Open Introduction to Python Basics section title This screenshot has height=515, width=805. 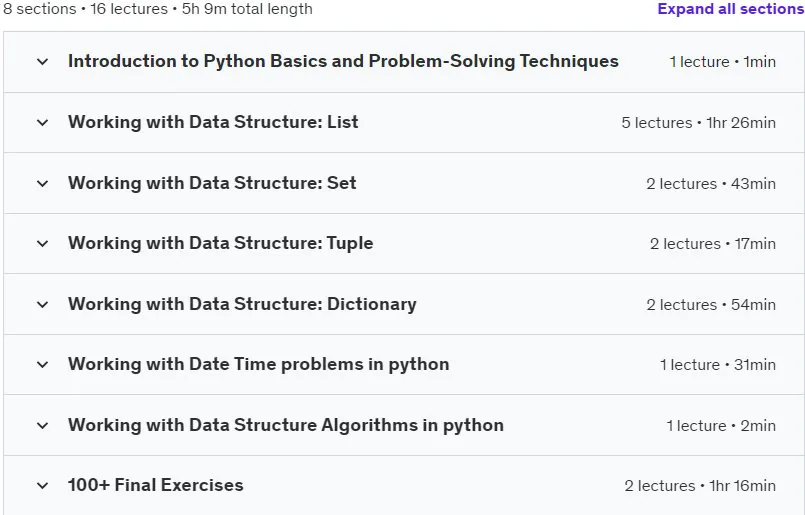[x=343, y=61]
